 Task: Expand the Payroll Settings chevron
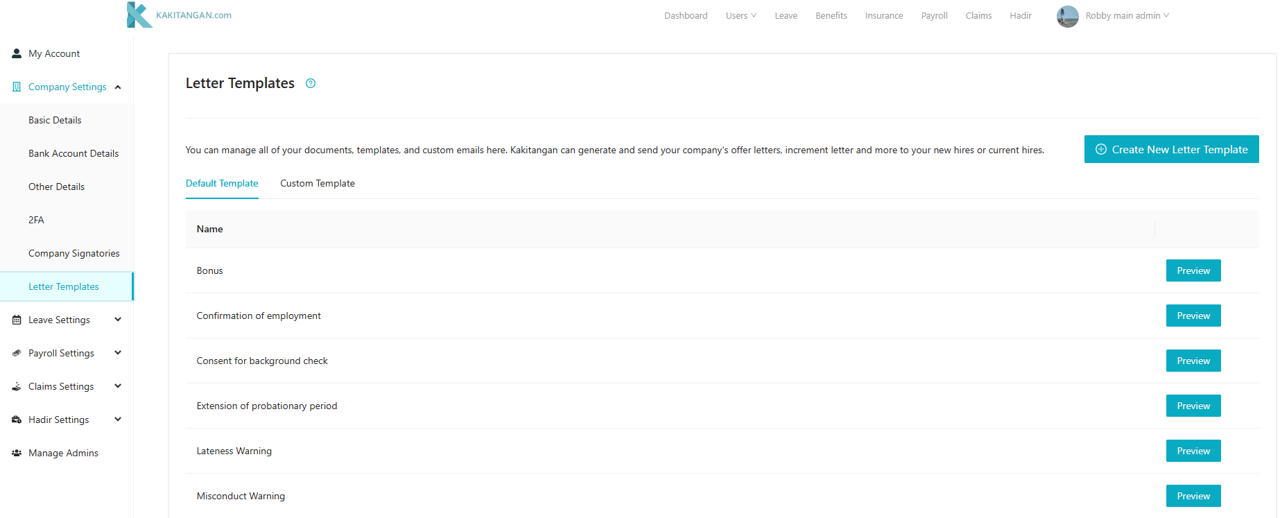pos(118,353)
